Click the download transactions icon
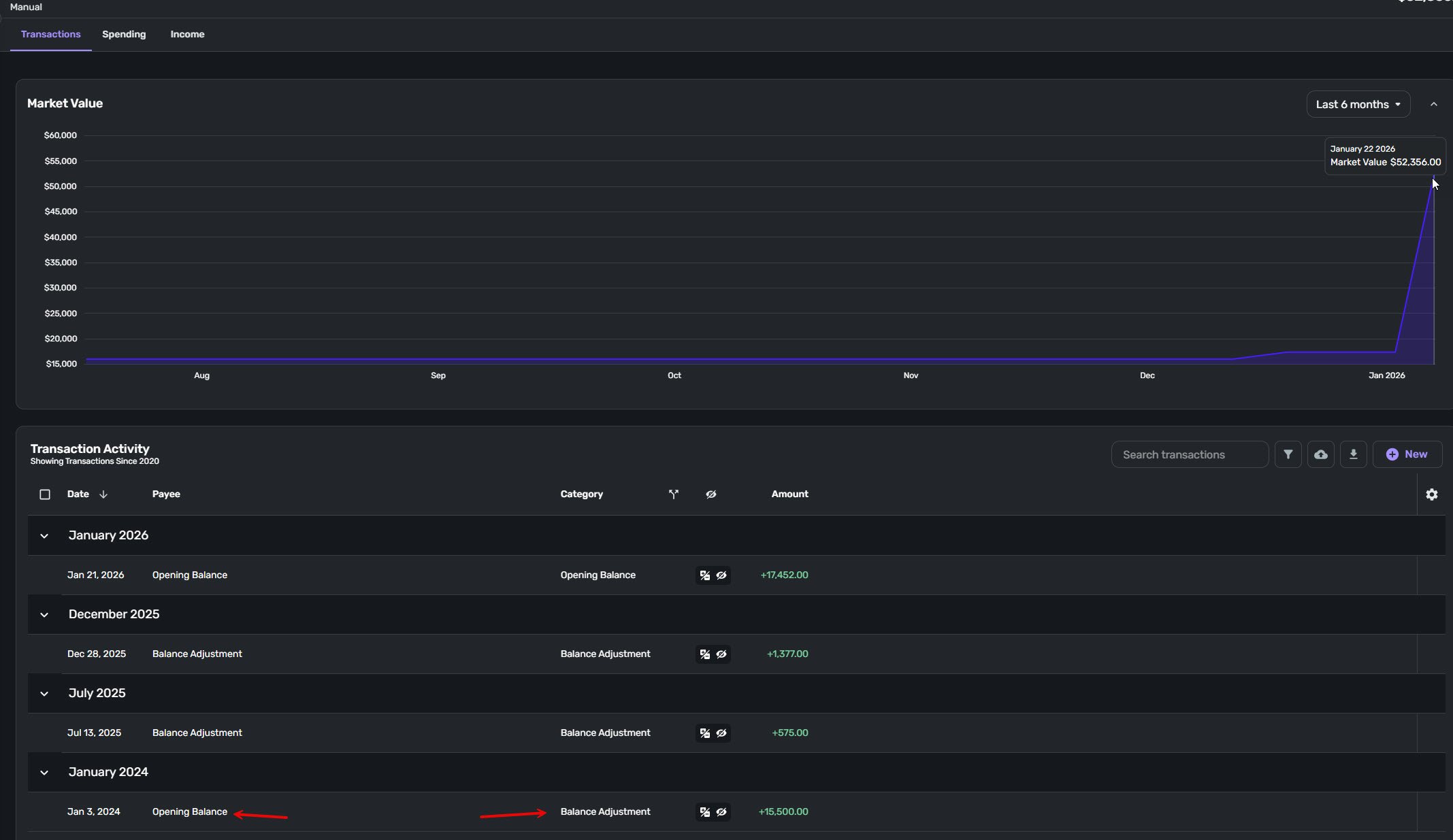Viewport: 1453px width, 840px height. [x=1353, y=454]
